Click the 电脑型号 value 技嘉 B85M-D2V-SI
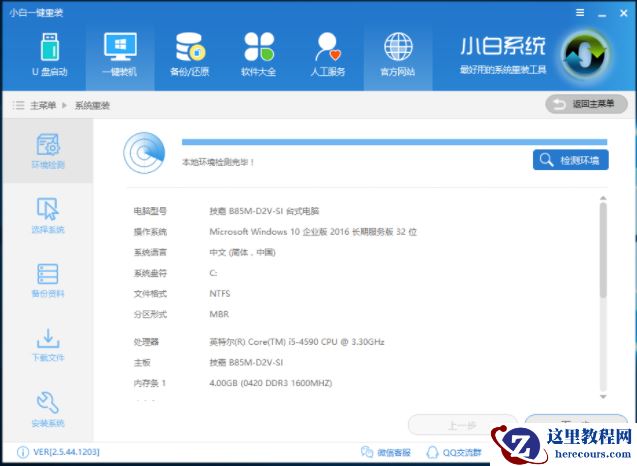Image resolution: width=637 pixels, height=466 pixels. point(264,211)
